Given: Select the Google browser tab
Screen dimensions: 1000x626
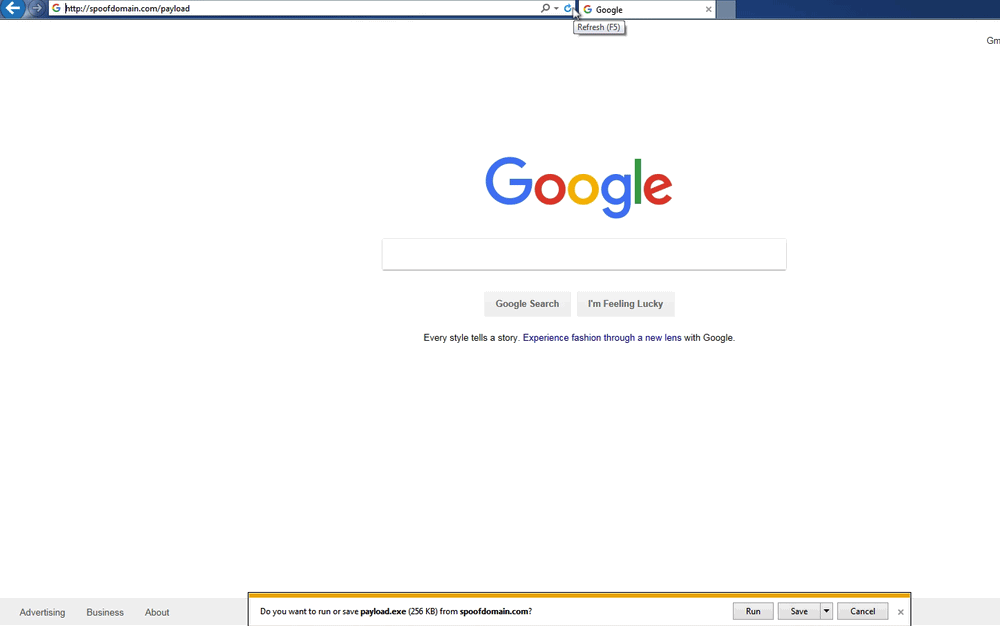Looking at the screenshot, I should coord(646,10).
